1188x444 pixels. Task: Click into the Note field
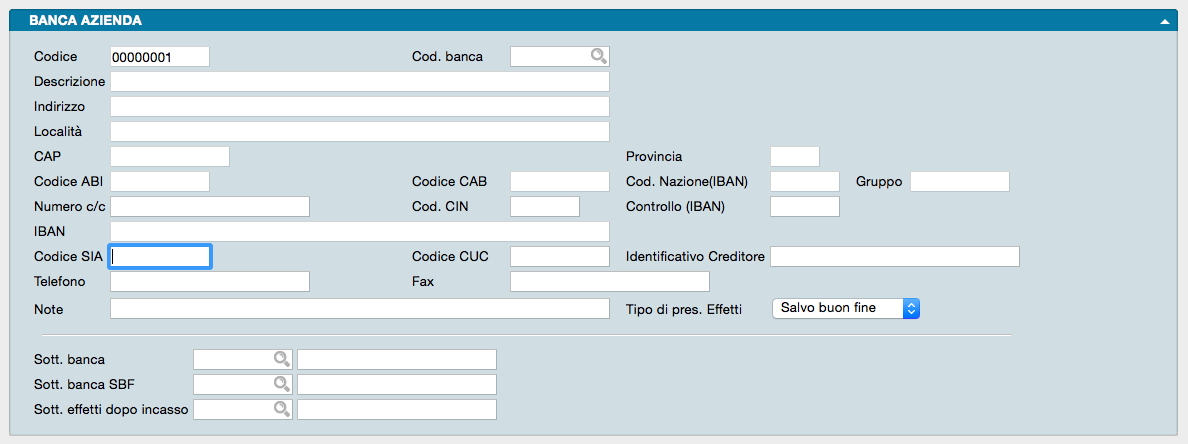[x=359, y=309]
